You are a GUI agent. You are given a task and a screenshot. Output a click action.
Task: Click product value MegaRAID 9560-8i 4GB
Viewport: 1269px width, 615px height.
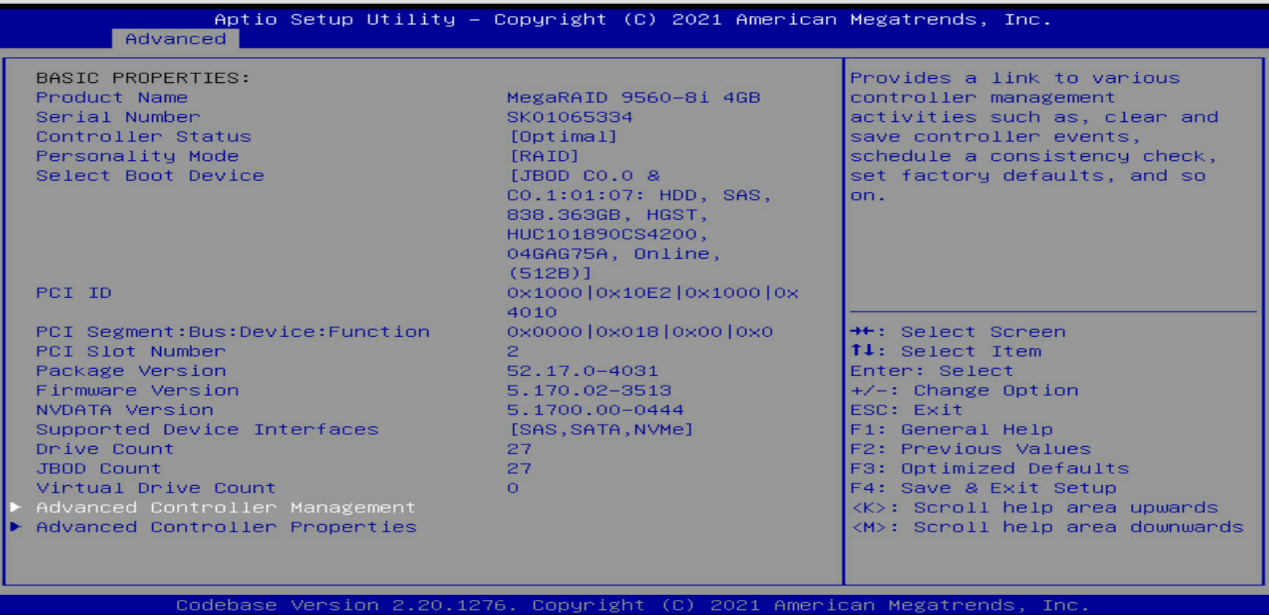[634, 98]
